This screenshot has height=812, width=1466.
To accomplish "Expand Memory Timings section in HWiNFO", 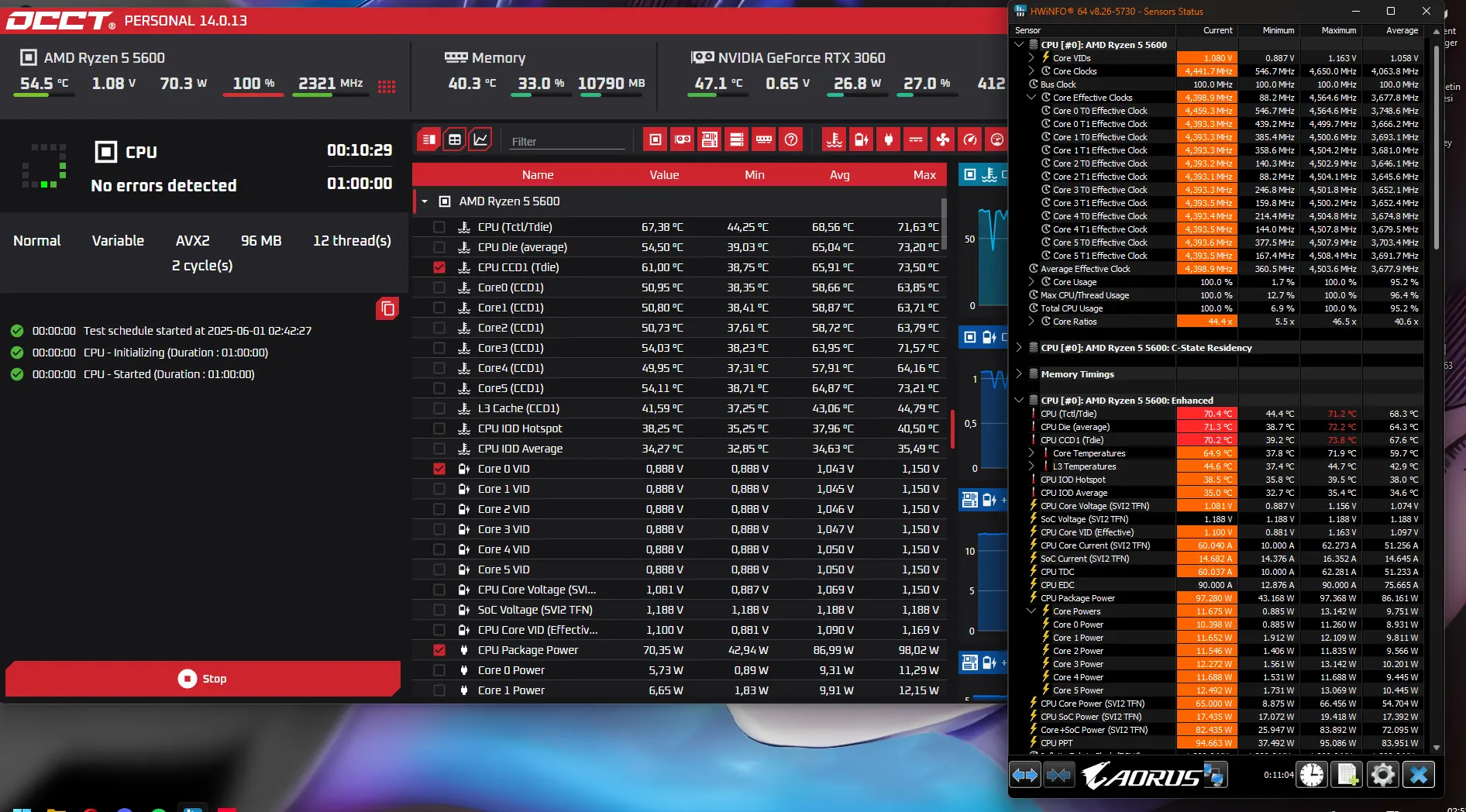I will pyautogui.click(x=1019, y=374).
